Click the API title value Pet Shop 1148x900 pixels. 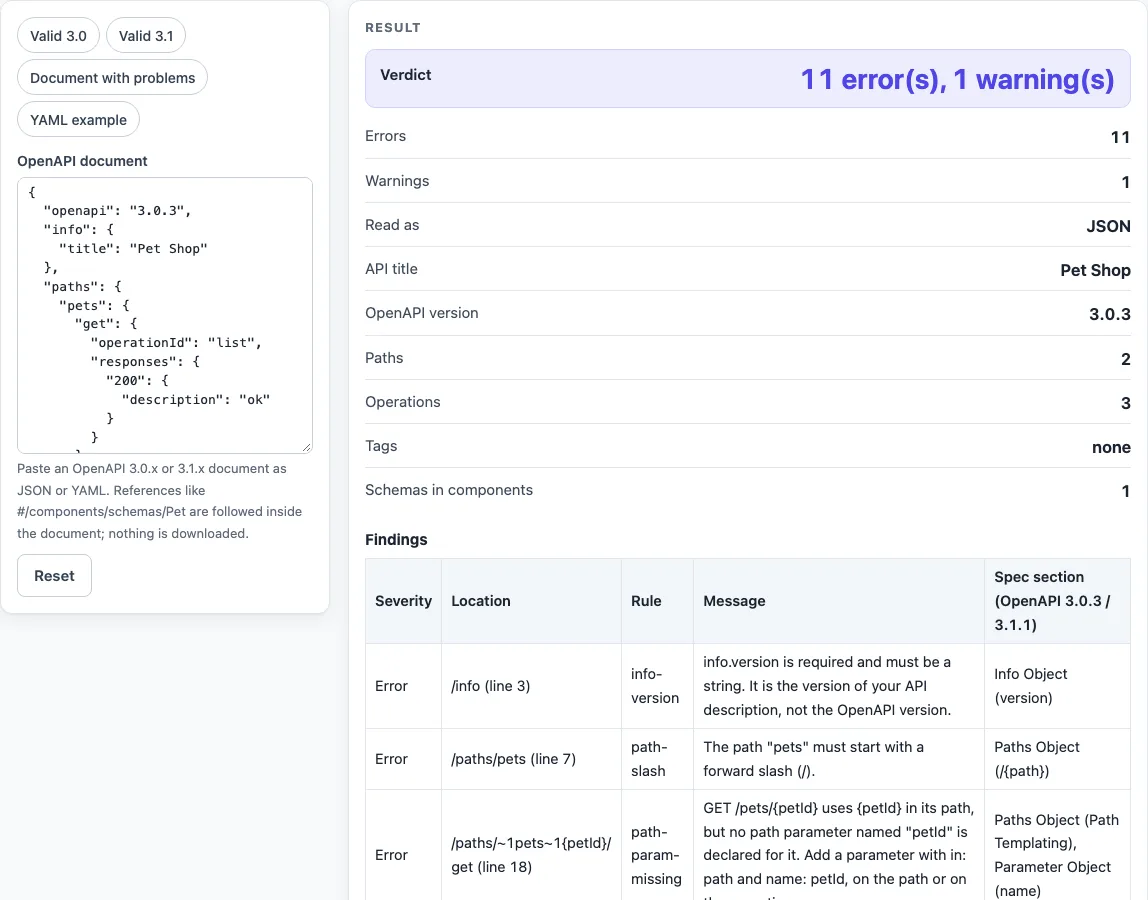(1095, 269)
